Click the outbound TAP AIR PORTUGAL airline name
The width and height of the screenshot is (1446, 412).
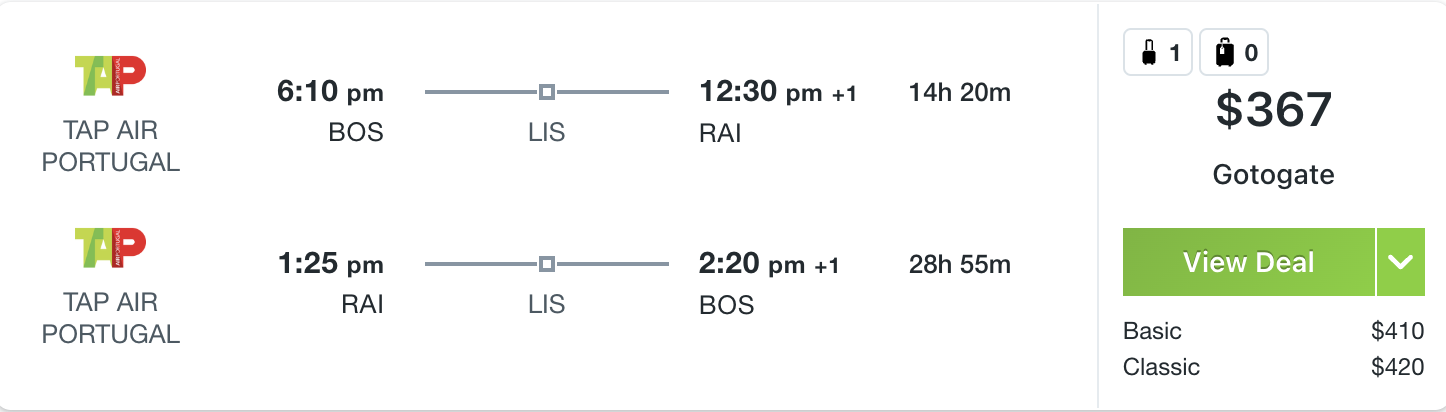pyautogui.click(x=111, y=146)
